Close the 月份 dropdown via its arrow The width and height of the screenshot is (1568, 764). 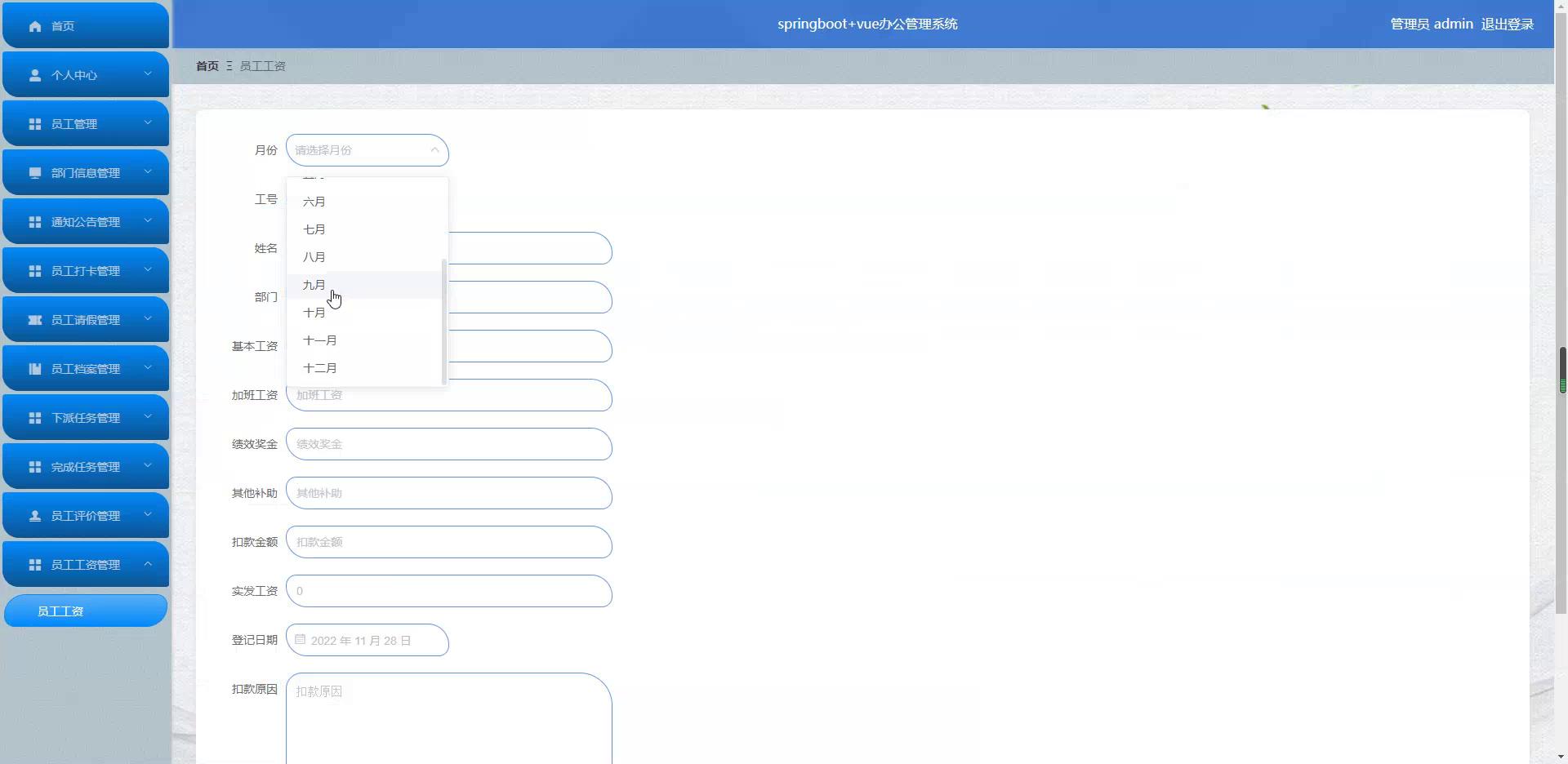point(434,150)
